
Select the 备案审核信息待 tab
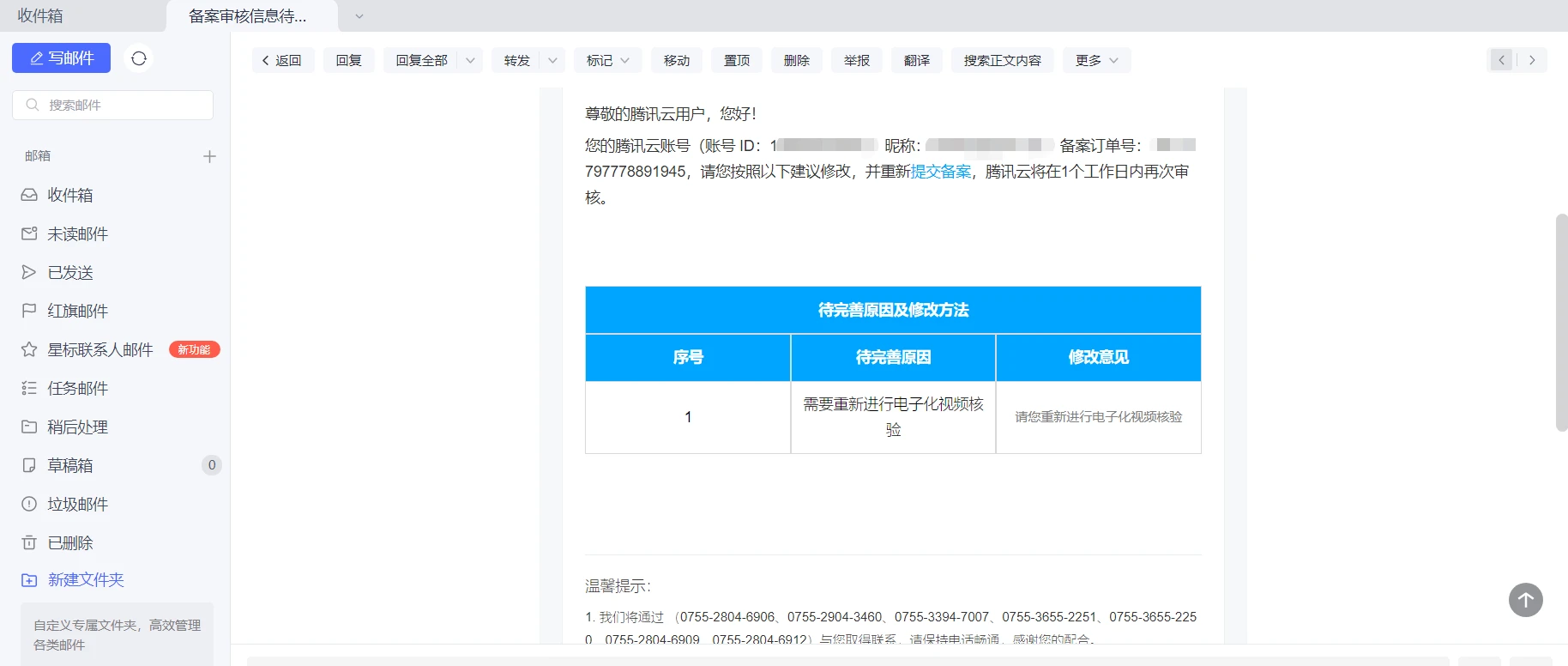click(x=248, y=16)
